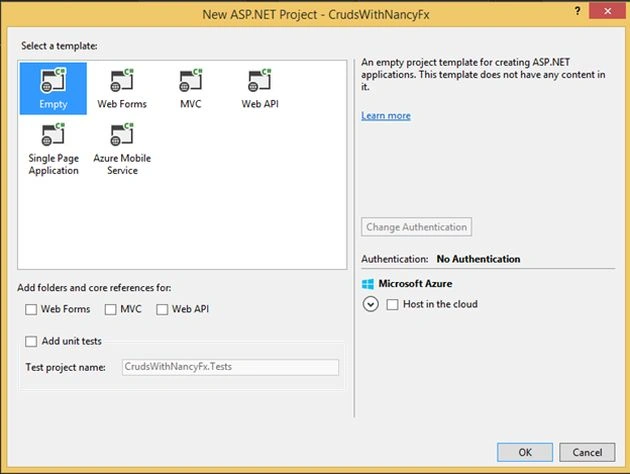Viewport: 630px width, 474px height.
Task: Click the empty template description text
Action: point(483,75)
